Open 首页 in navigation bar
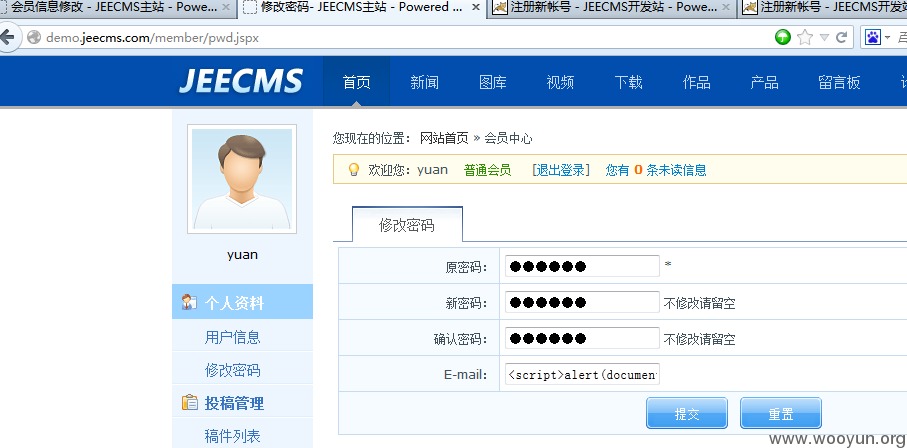Image resolution: width=907 pixels, height=448 pixels. coord(356,82)
